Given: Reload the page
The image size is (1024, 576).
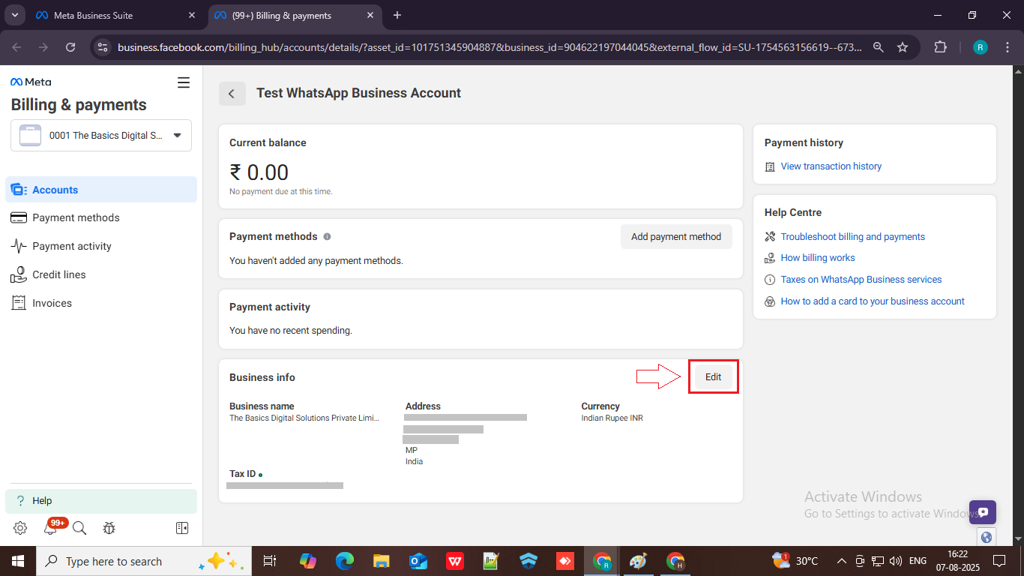Looking at the screenshot, I should pos(71,47).
